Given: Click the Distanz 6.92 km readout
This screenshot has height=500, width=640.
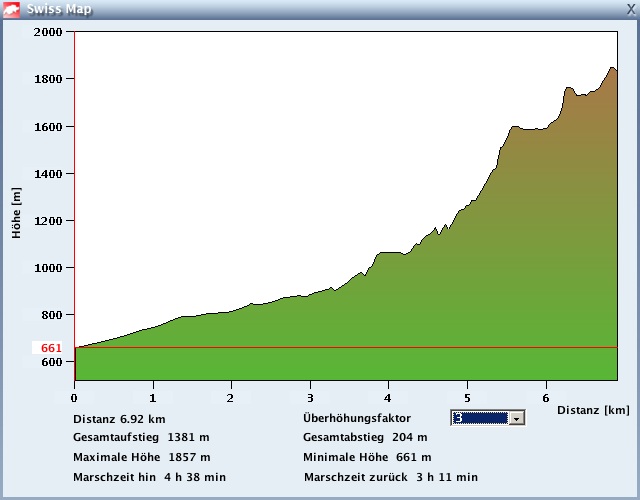Looking at the screenshot, I should pyautogui.click(x=119, y=419).
